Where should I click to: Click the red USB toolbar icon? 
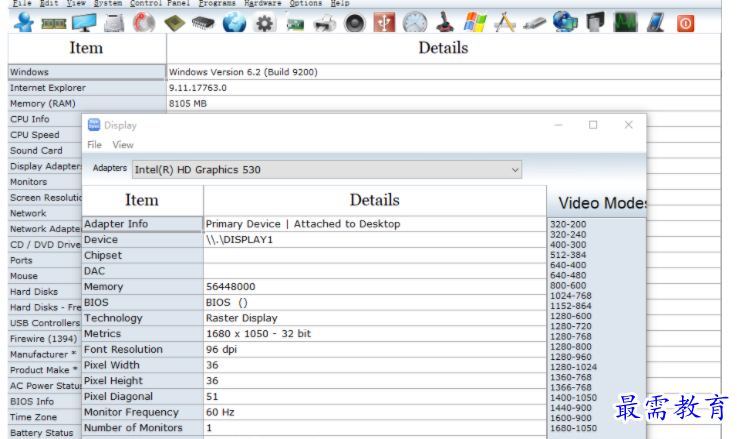384,23
